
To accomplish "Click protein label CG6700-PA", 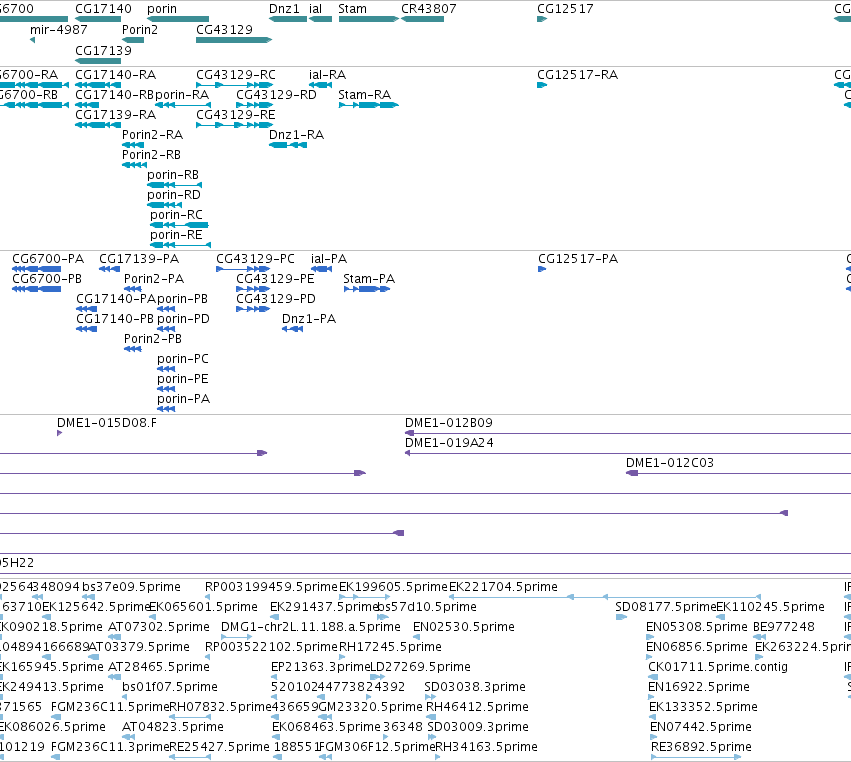I will click(x=48, y=258).
